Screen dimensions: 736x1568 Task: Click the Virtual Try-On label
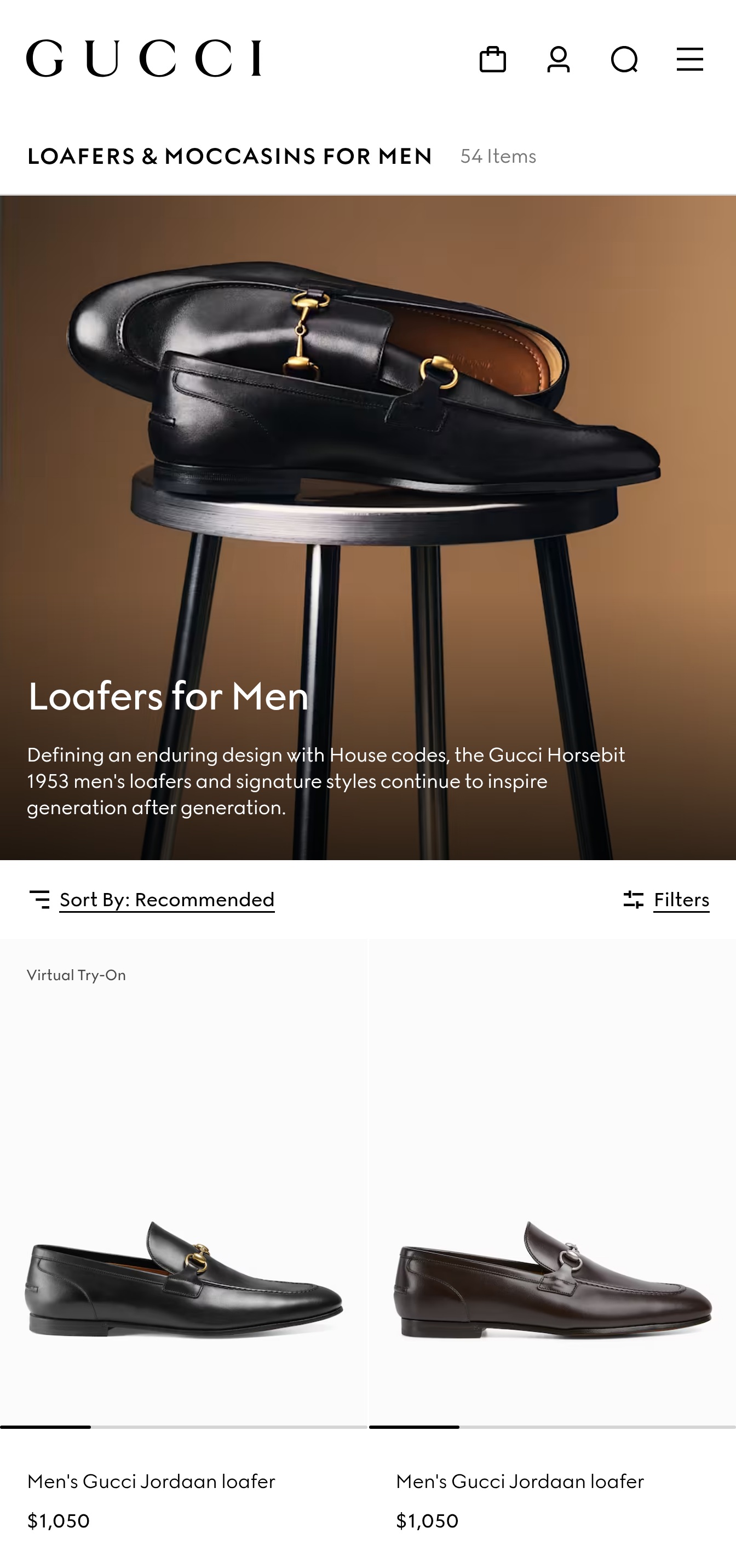pos(76,975)
